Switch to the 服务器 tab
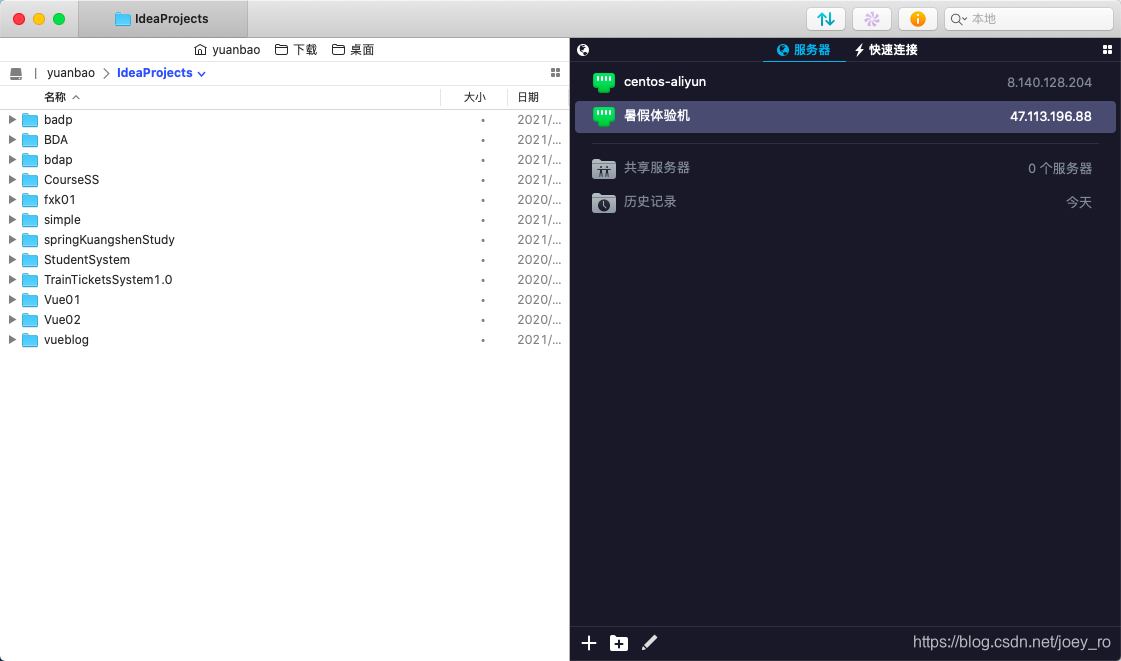 click(804, 49)
